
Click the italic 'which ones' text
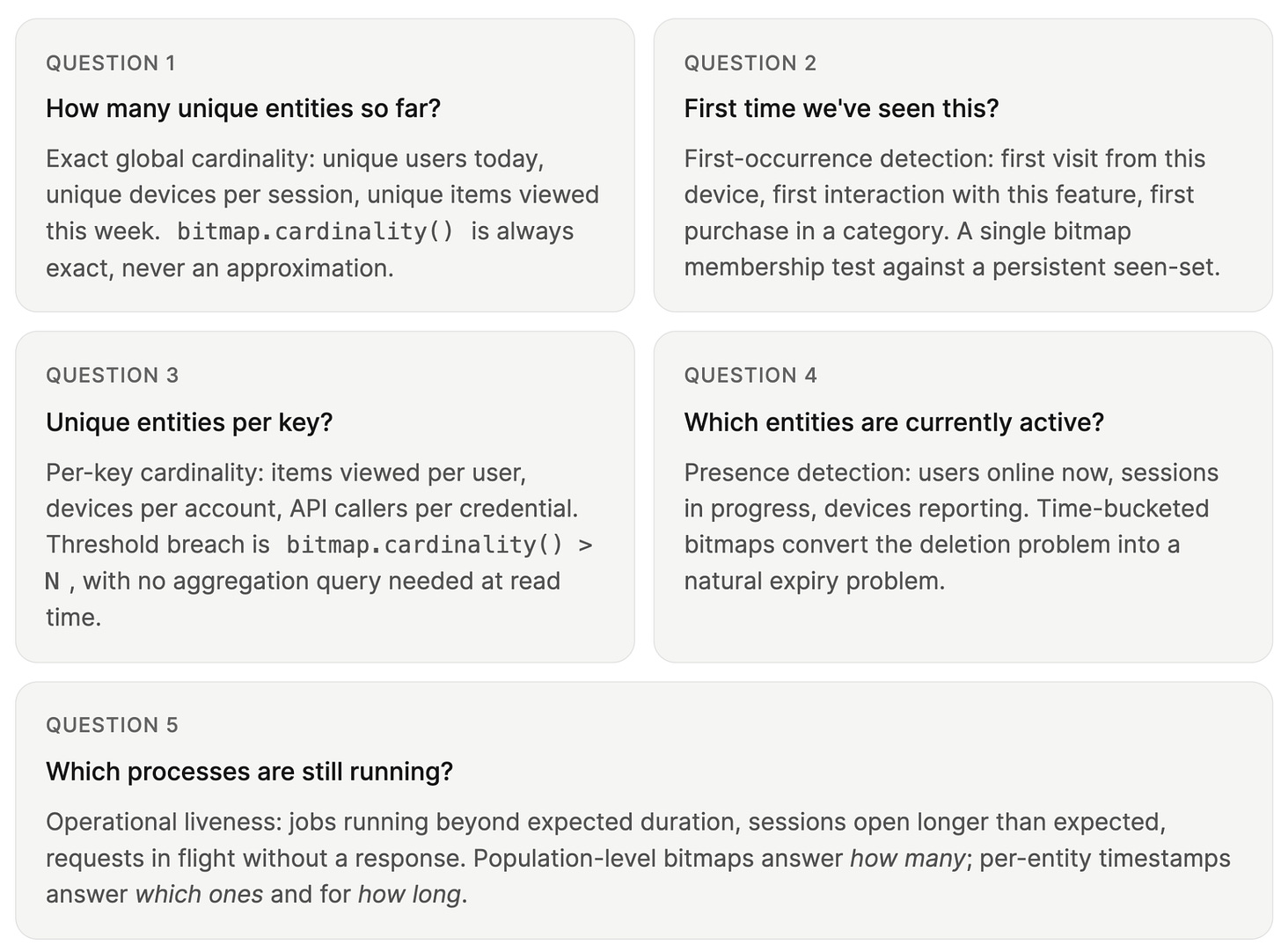coord(199,895)
